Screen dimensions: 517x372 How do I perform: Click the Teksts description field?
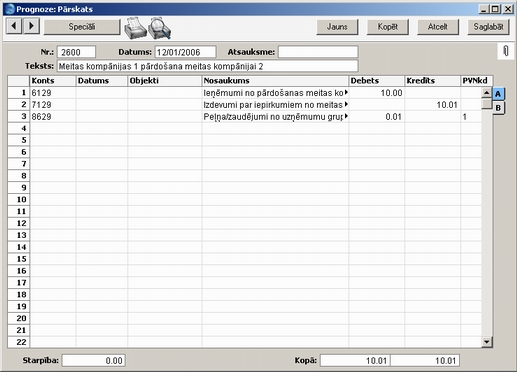(208, 66)
